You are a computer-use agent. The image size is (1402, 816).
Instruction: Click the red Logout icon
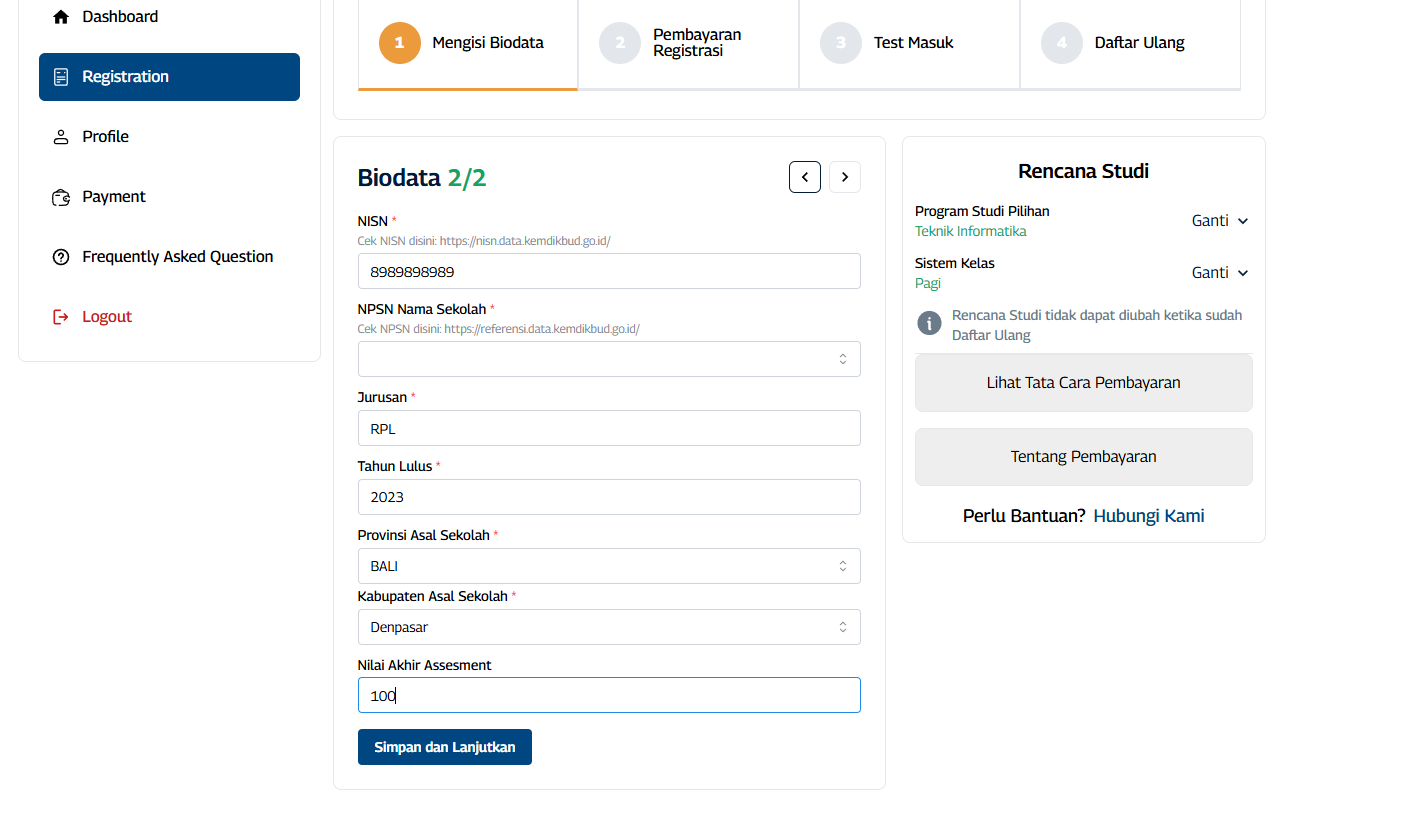click(61, 317)
